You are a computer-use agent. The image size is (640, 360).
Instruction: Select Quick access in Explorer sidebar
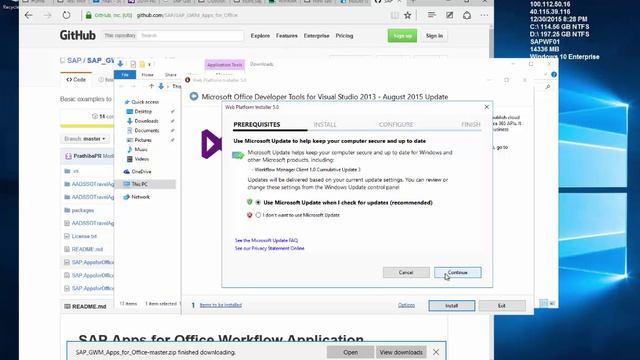click(145, 102)
